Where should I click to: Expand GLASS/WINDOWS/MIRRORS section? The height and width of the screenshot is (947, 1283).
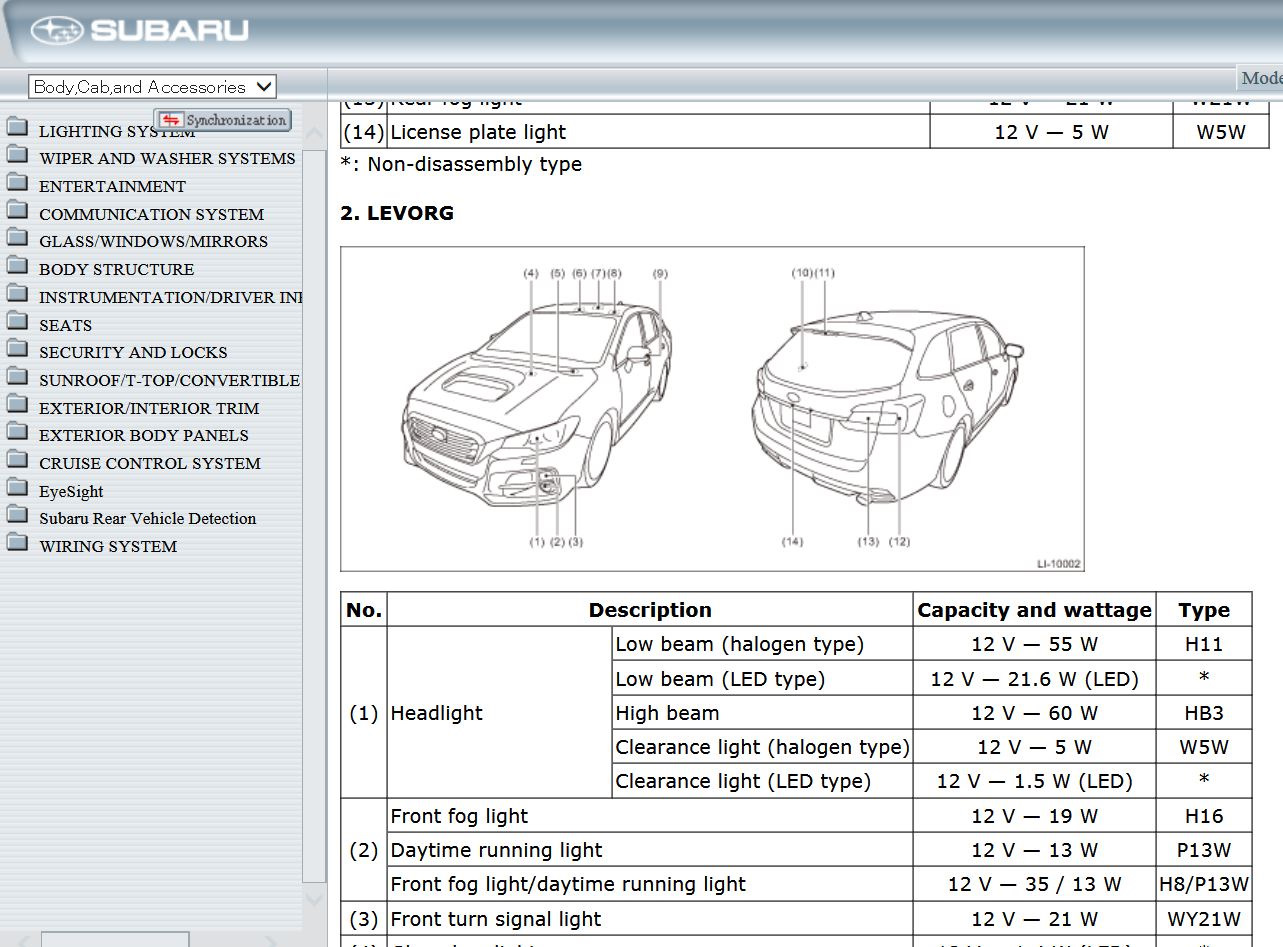[153, 242]
